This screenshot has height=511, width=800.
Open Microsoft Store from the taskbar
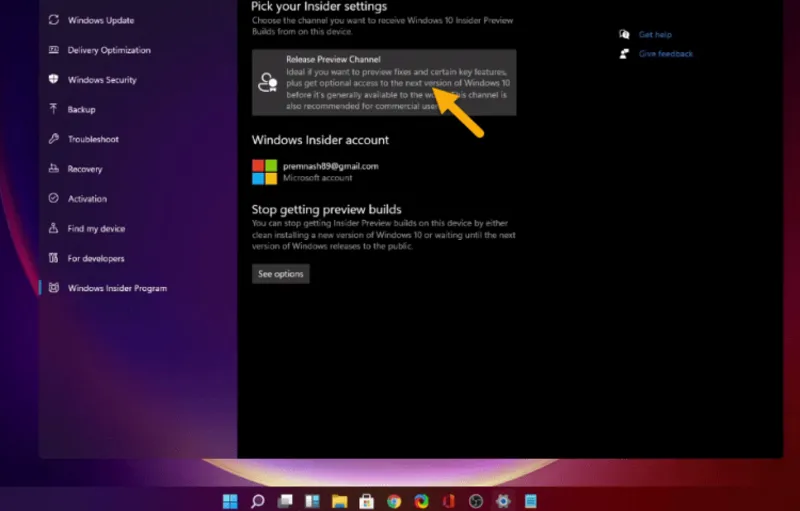[x=366, y=501]
